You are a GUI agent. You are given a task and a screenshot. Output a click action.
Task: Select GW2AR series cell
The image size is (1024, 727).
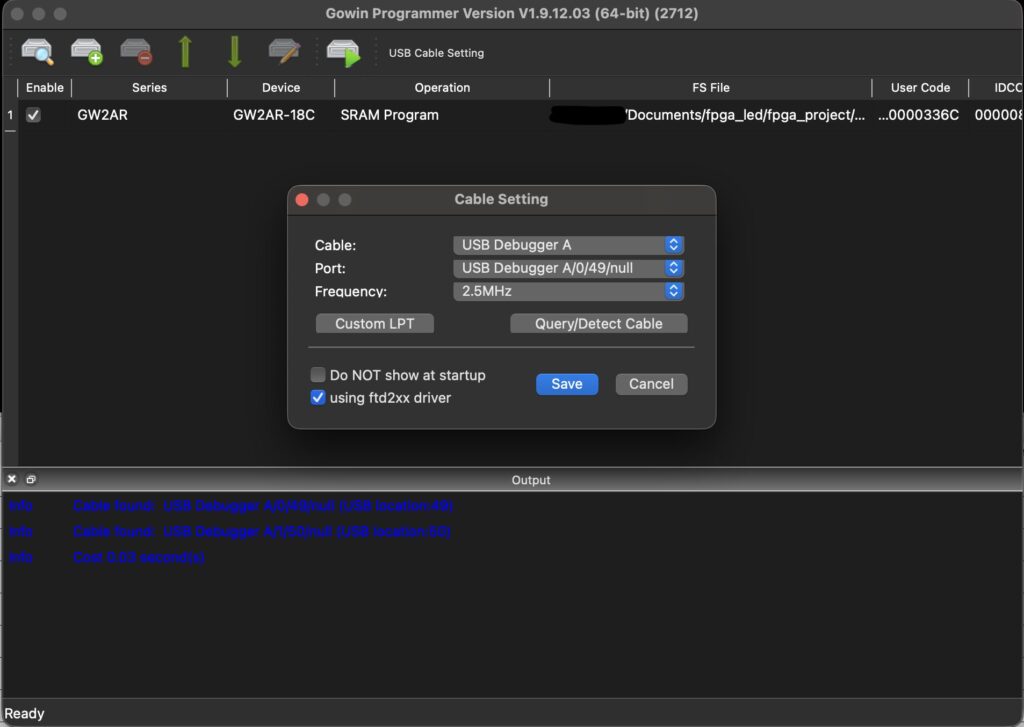149,115
